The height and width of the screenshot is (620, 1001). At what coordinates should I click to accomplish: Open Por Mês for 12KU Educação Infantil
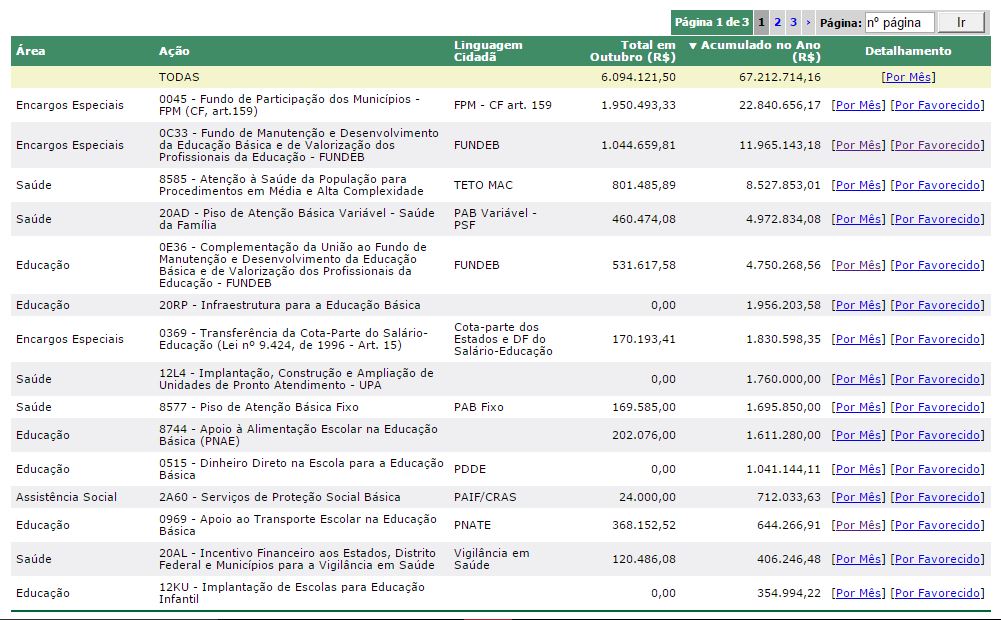pos(859,593)
